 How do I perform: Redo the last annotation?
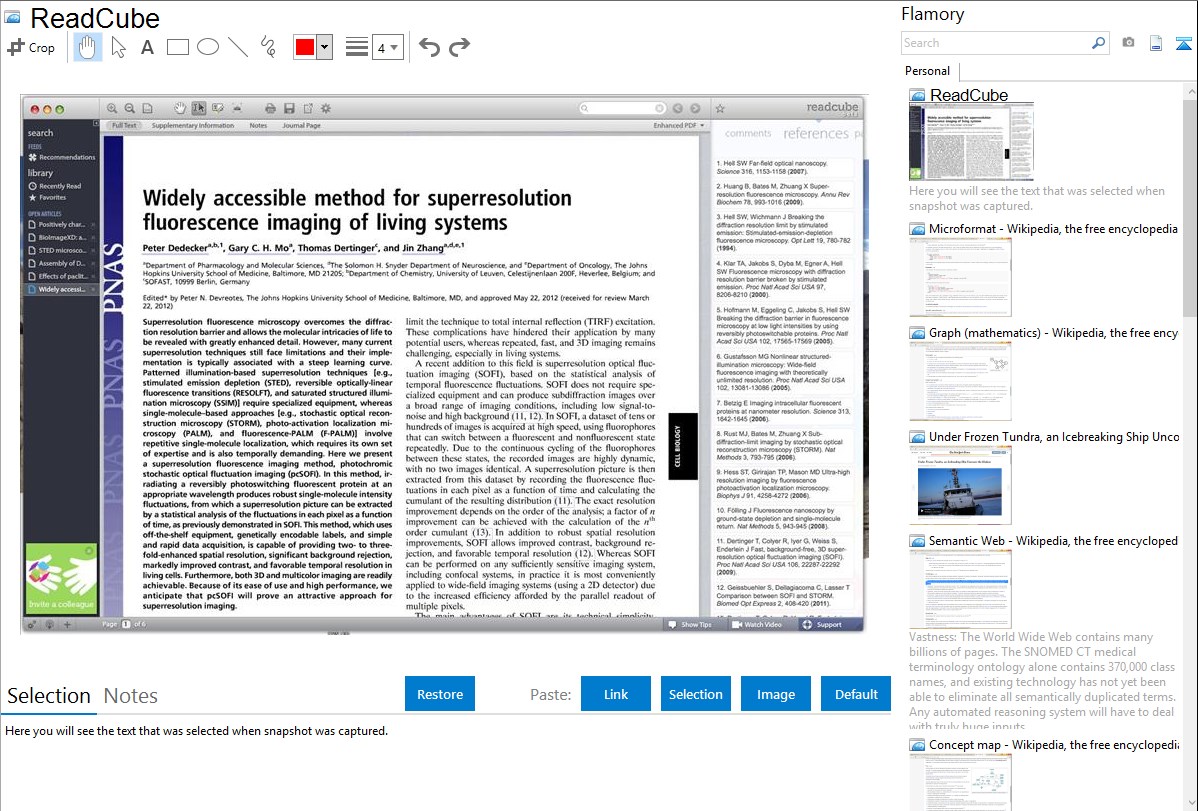pos(459,47)
